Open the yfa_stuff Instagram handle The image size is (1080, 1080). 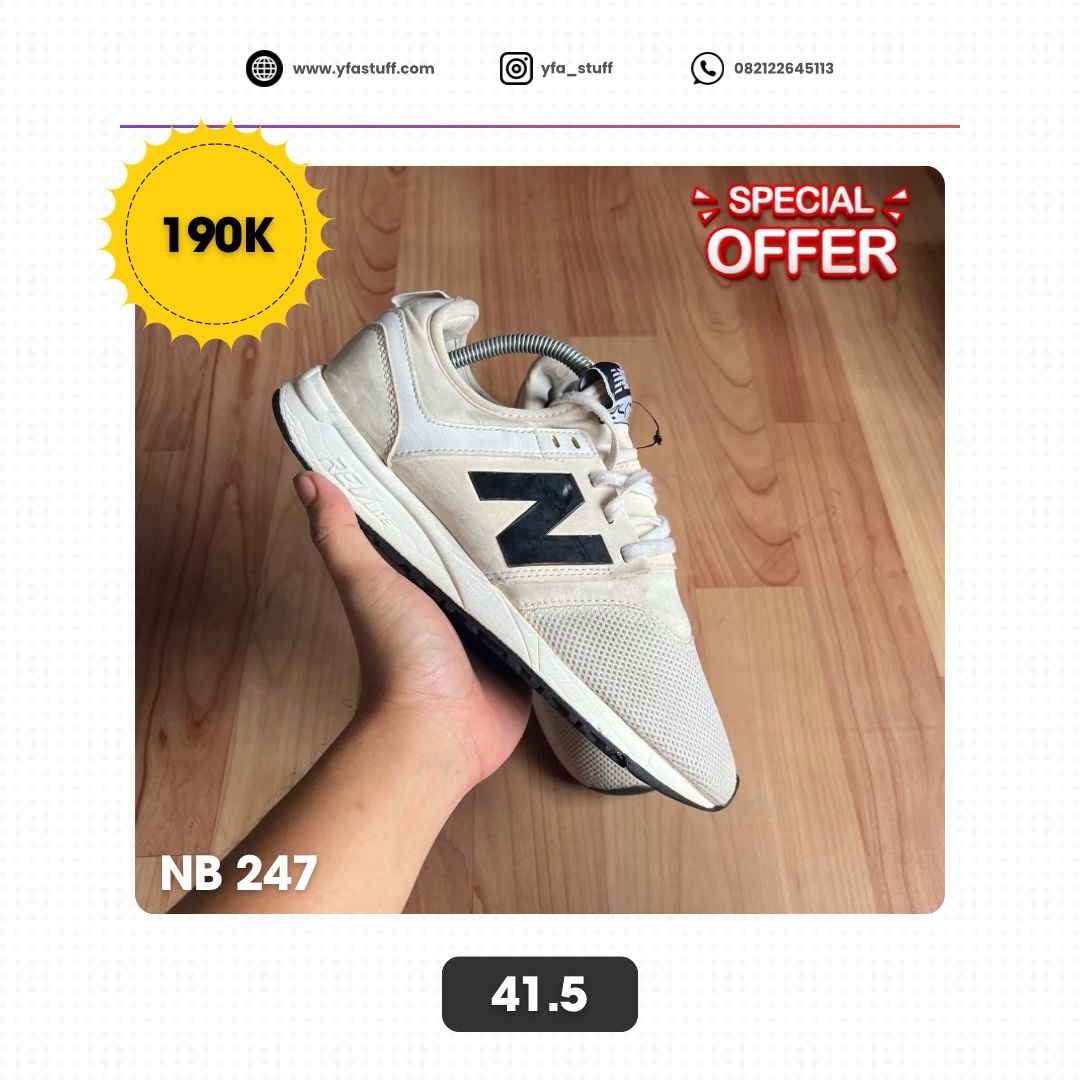click(577, 68)
